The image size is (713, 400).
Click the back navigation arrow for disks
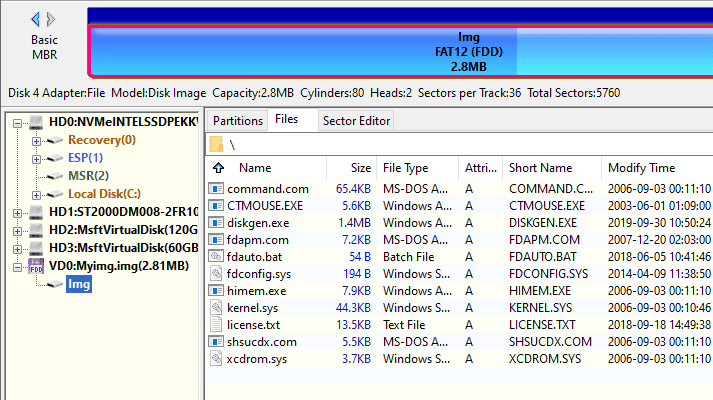(36, 19)
